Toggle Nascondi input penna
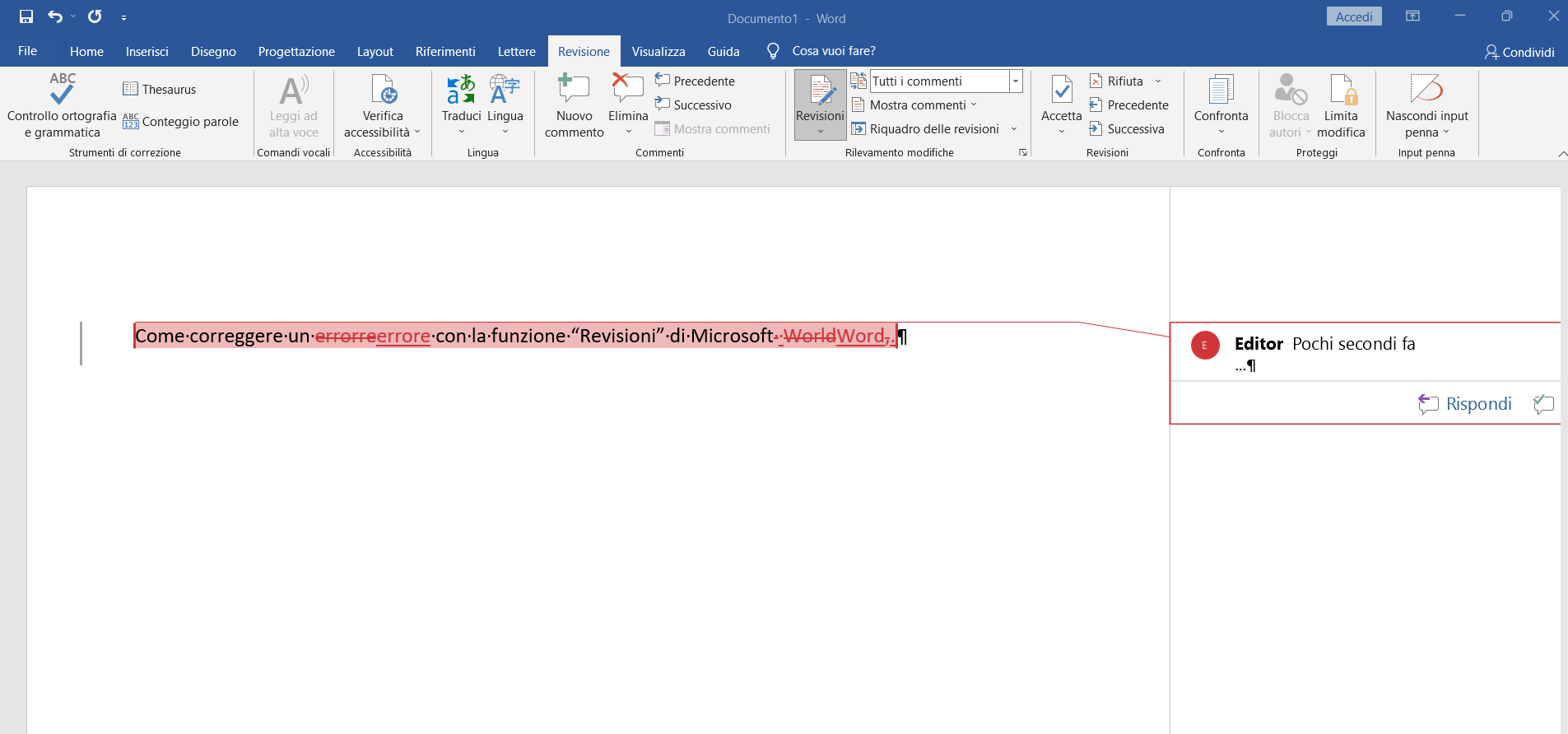The width and height of the screenshot is (1568, 734). [x=1426, y=106]
